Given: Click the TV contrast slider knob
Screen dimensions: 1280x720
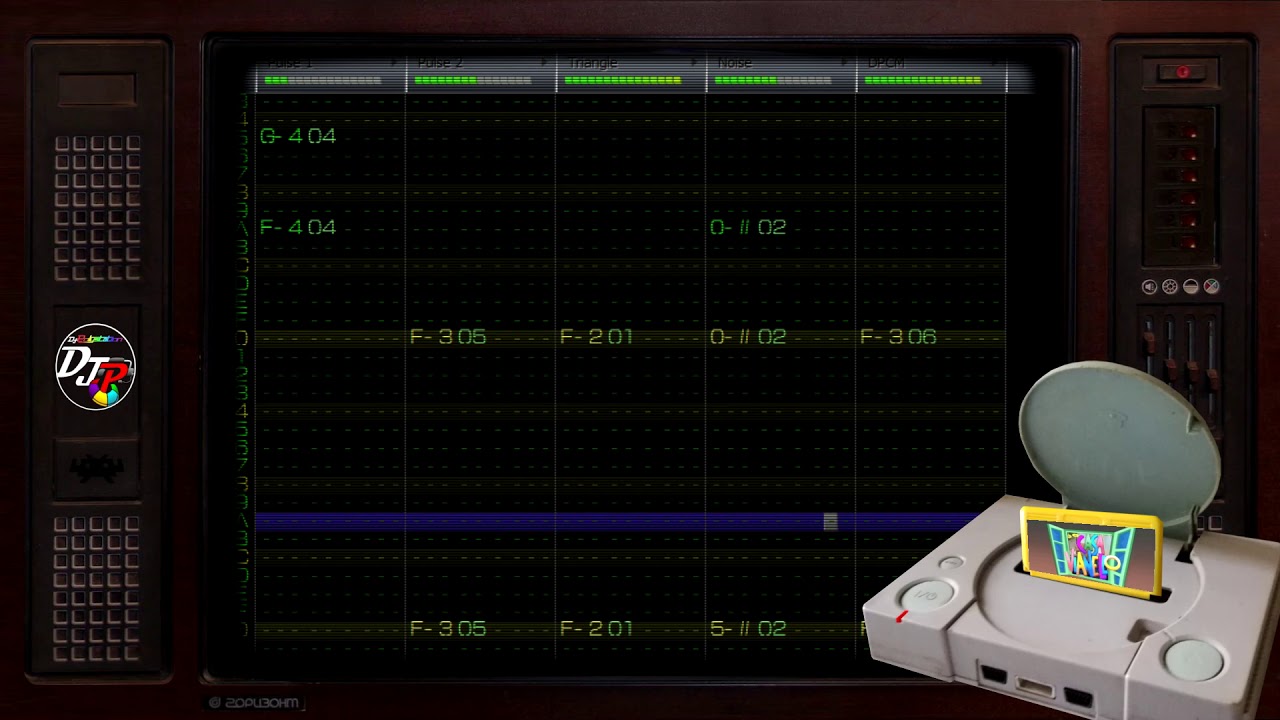Looking at the screenshot, I should point(1193,371).
